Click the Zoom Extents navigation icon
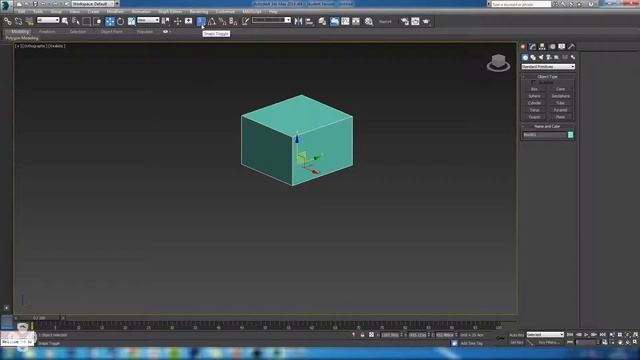This screenshot has height=360, width=640. pos(628,335)
